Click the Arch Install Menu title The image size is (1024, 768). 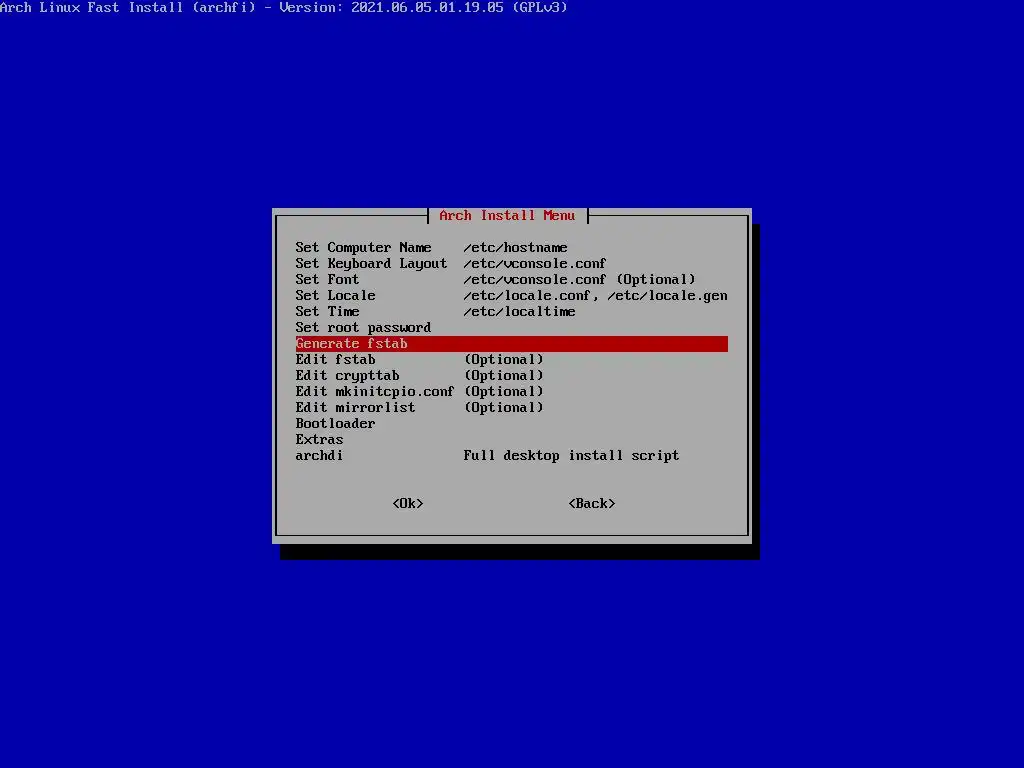507,216
